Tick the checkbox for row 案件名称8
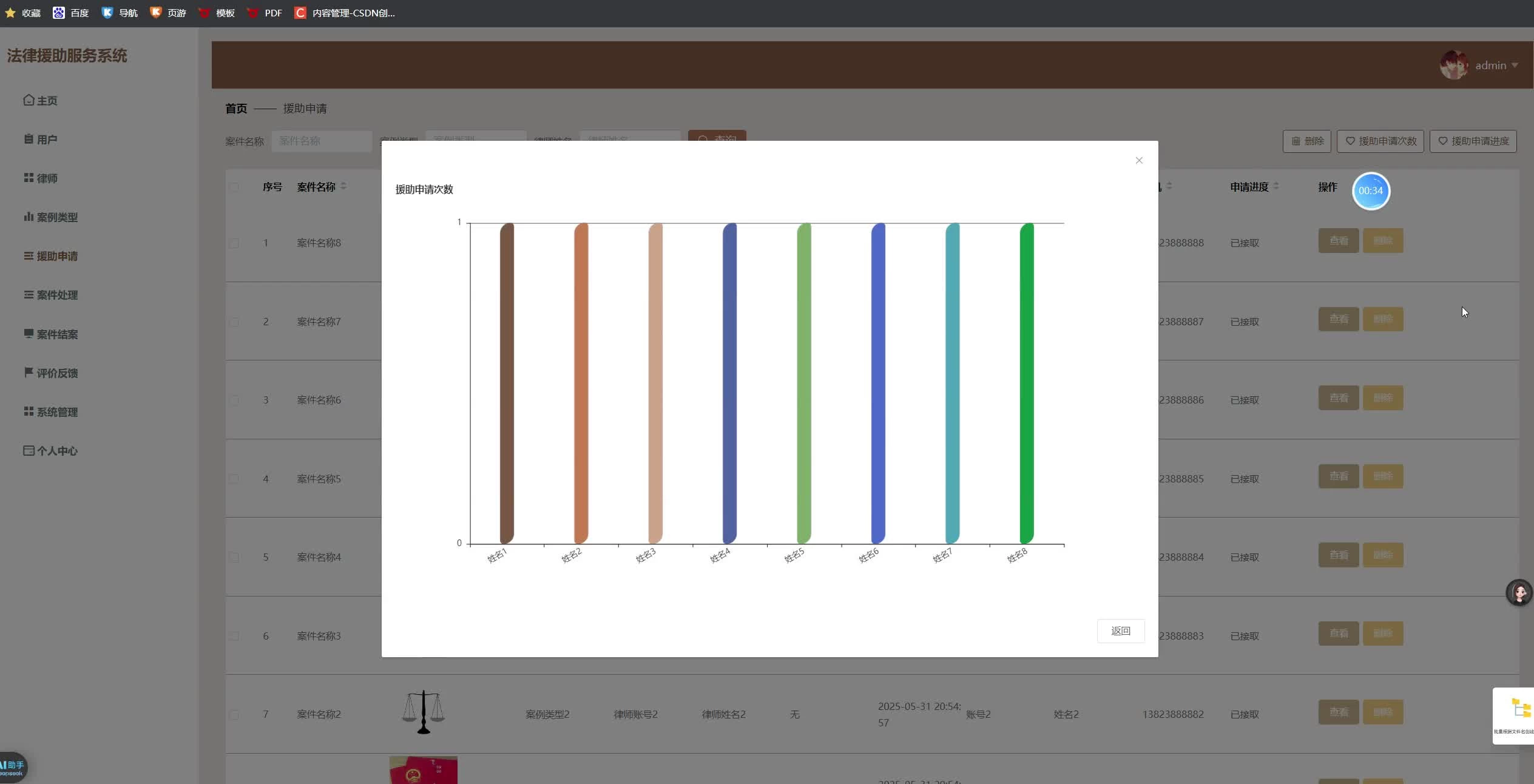This screenshot has width=1534, height=784. click(234, 243)
